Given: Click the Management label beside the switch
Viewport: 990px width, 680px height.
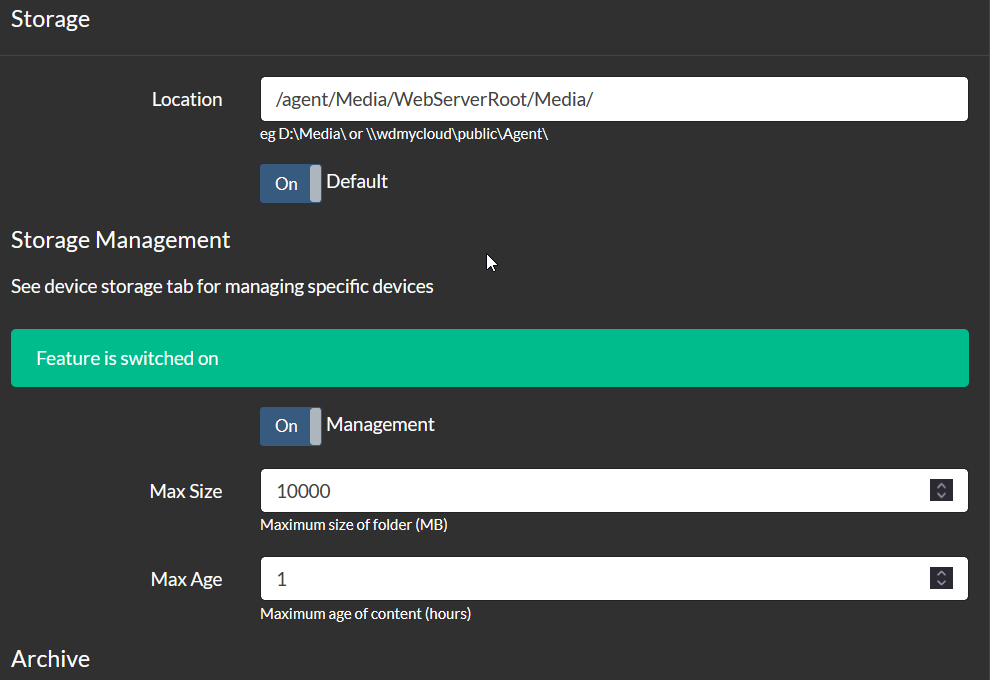Looking at the screenshot, I should 380,425.
